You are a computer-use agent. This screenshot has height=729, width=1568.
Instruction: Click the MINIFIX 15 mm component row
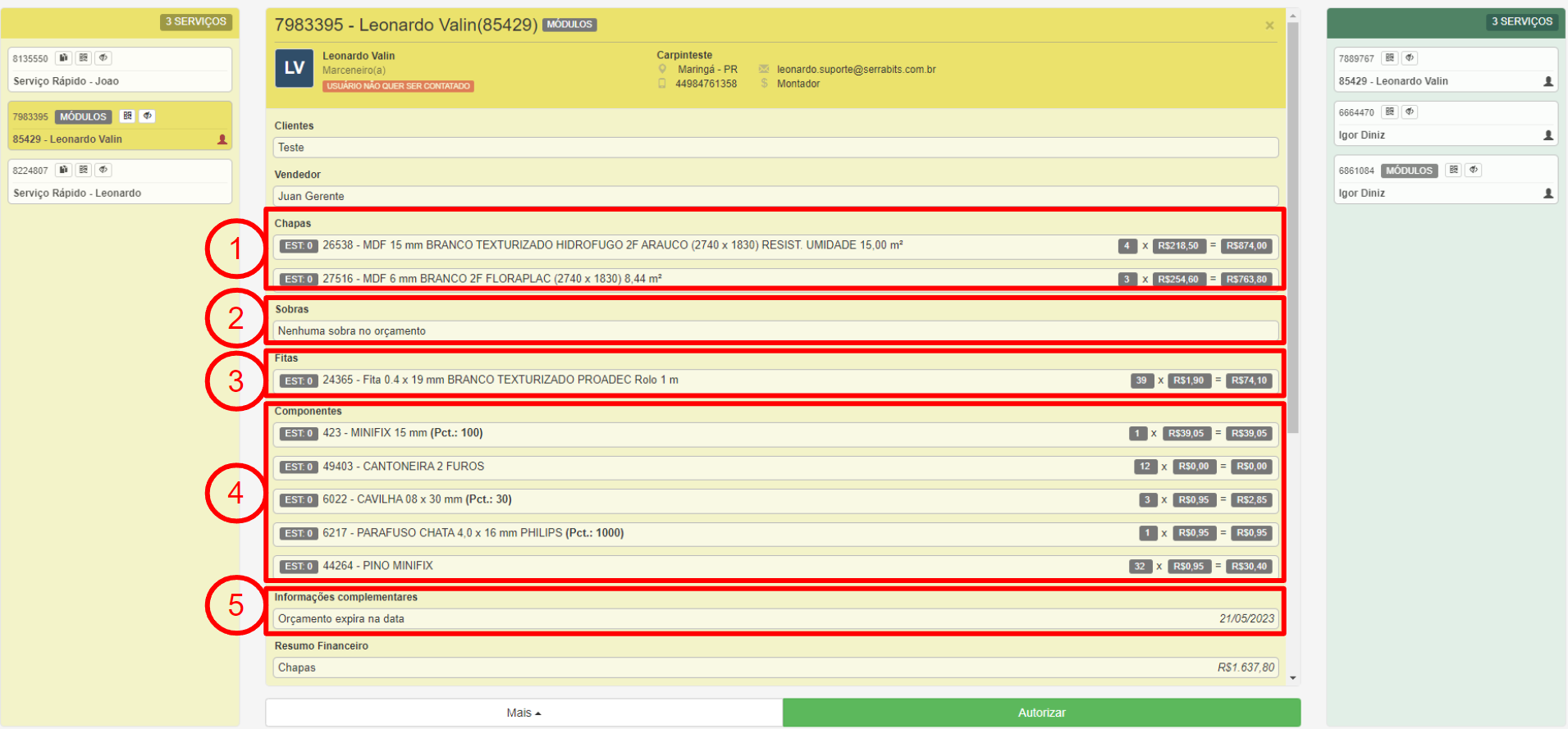click(x=775, y=433)
